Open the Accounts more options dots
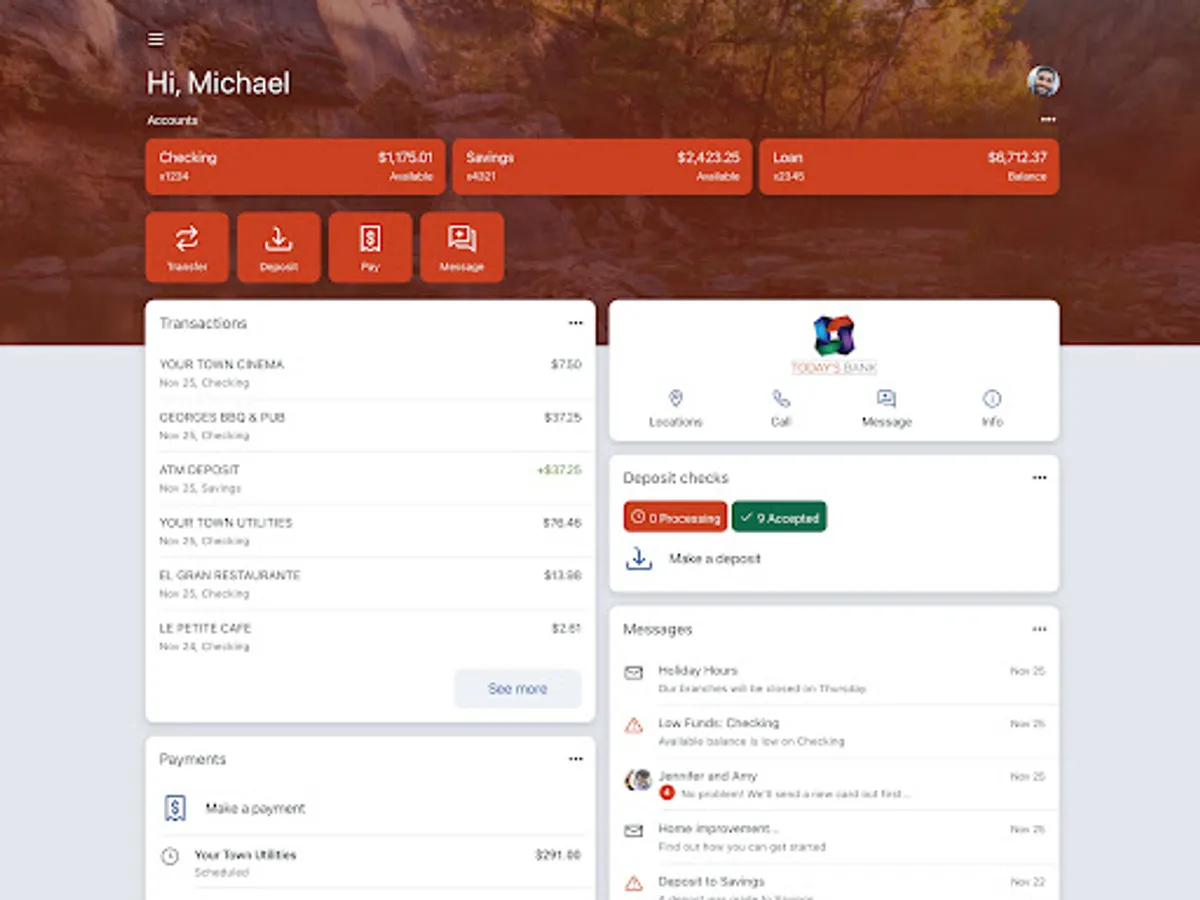 tap(1048, 119)
